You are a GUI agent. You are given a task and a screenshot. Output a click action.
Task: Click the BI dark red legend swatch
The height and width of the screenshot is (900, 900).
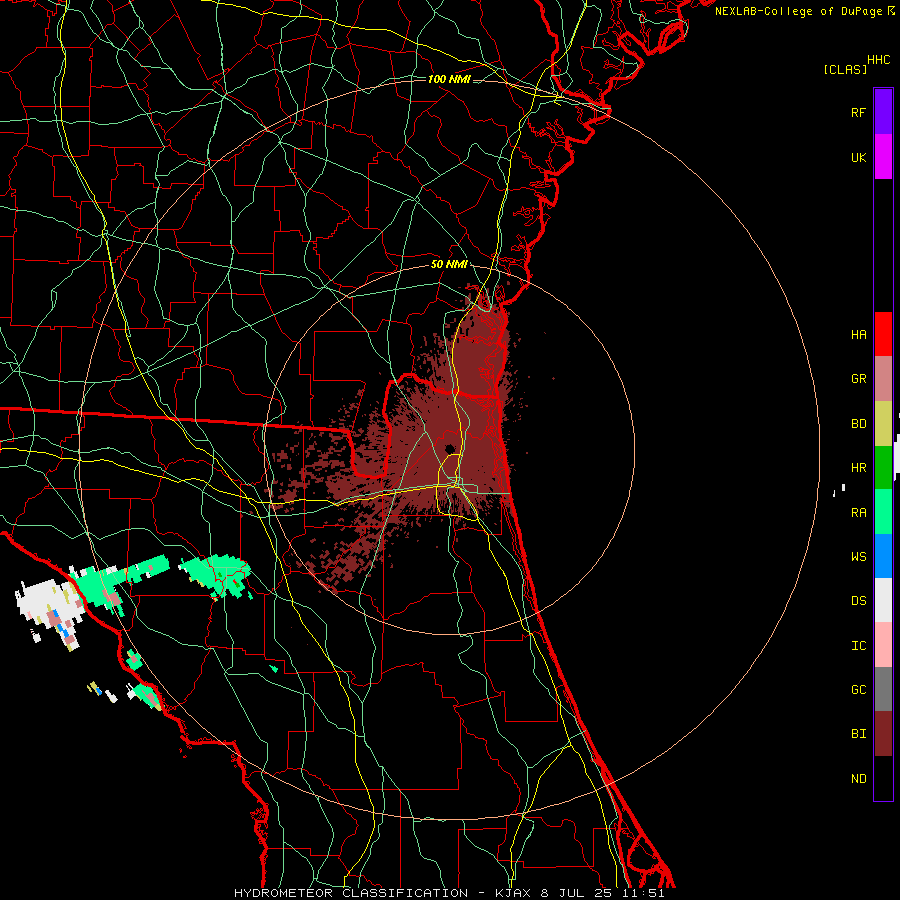[883, 734]
